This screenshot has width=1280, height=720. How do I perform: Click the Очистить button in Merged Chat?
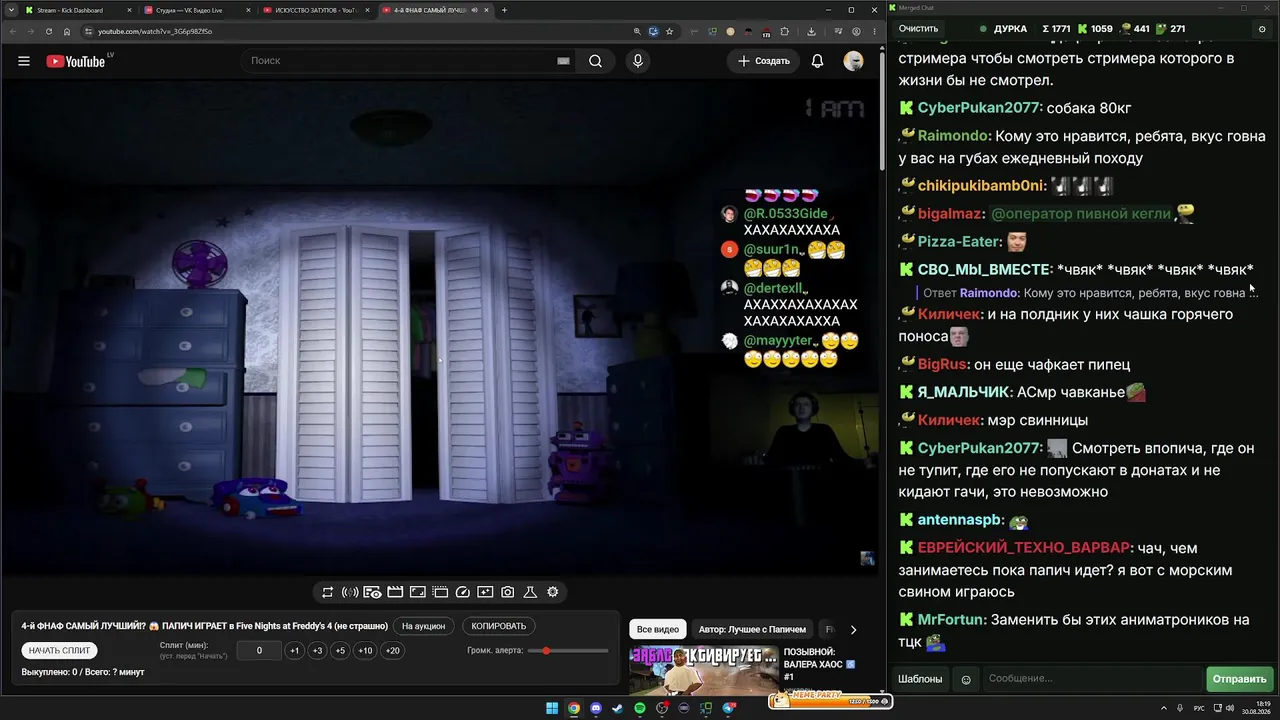(918, 29)
